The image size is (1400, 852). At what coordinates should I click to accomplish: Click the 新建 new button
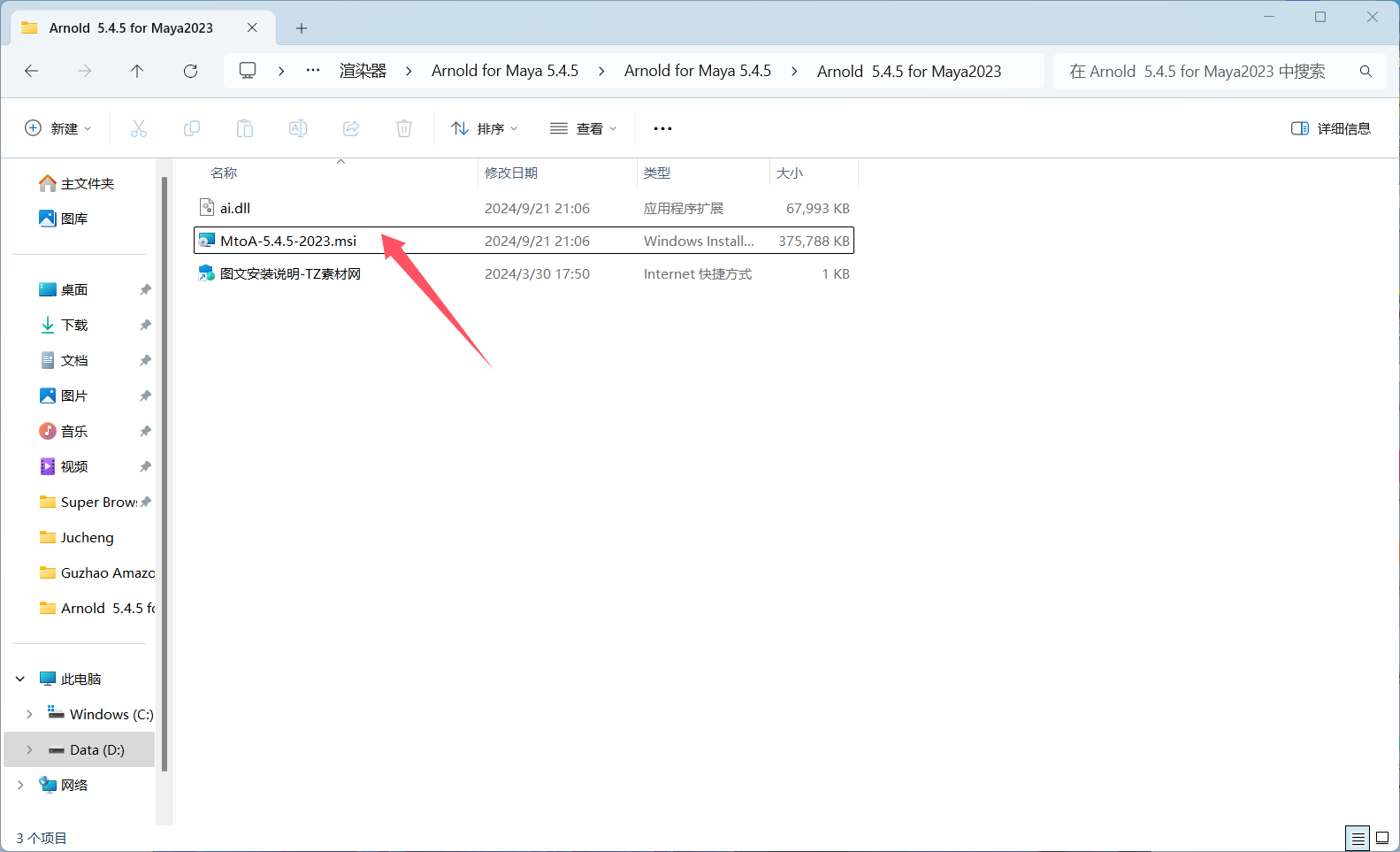58,128
